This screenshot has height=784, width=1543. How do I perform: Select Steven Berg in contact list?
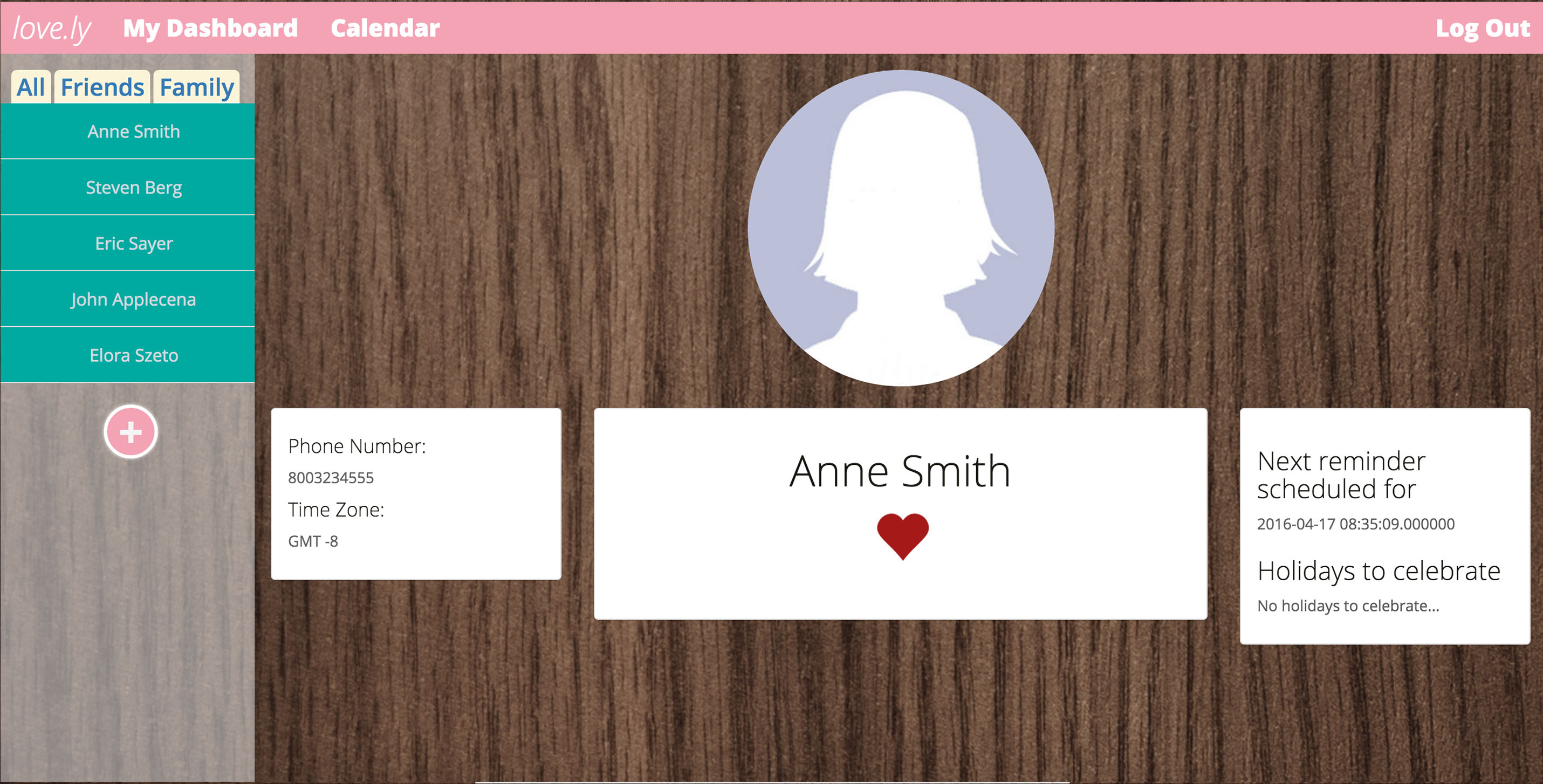point(134,188)
